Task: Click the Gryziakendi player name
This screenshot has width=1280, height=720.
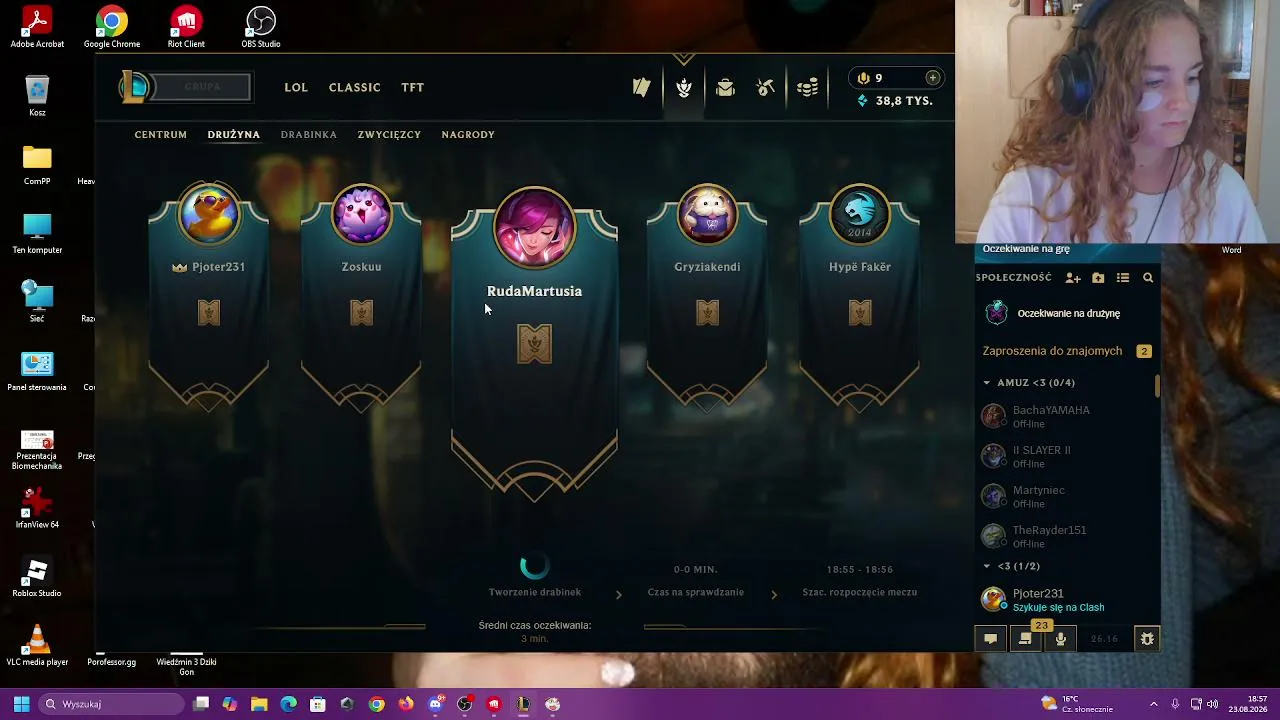Action: tap(707, 267)
